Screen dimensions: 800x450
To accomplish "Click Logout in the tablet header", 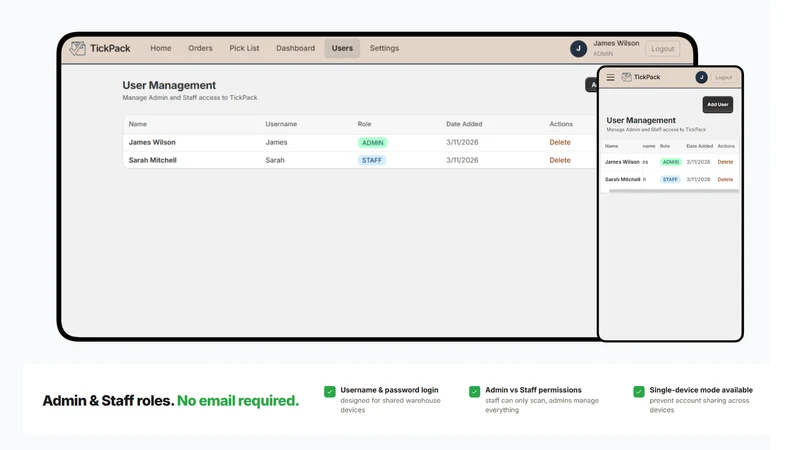I will (x=662, y=48).
